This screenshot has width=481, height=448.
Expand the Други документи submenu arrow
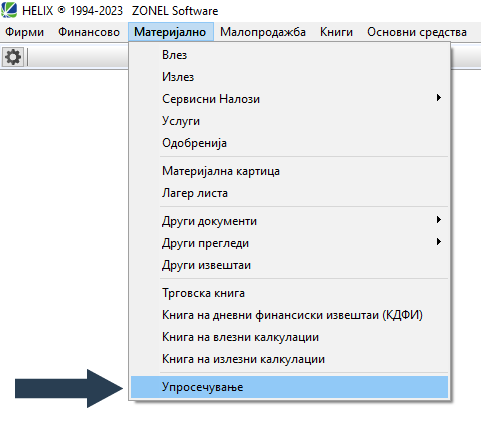[439, 220]
